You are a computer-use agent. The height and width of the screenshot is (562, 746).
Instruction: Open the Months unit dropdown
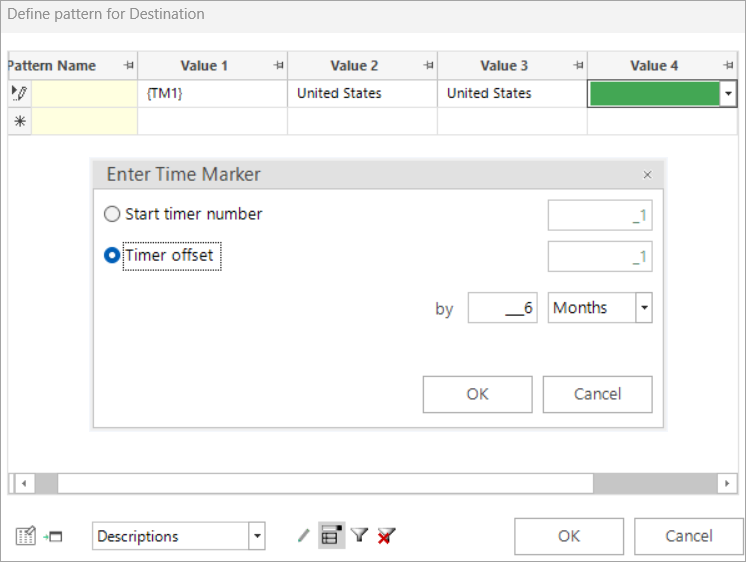[644, 308]
